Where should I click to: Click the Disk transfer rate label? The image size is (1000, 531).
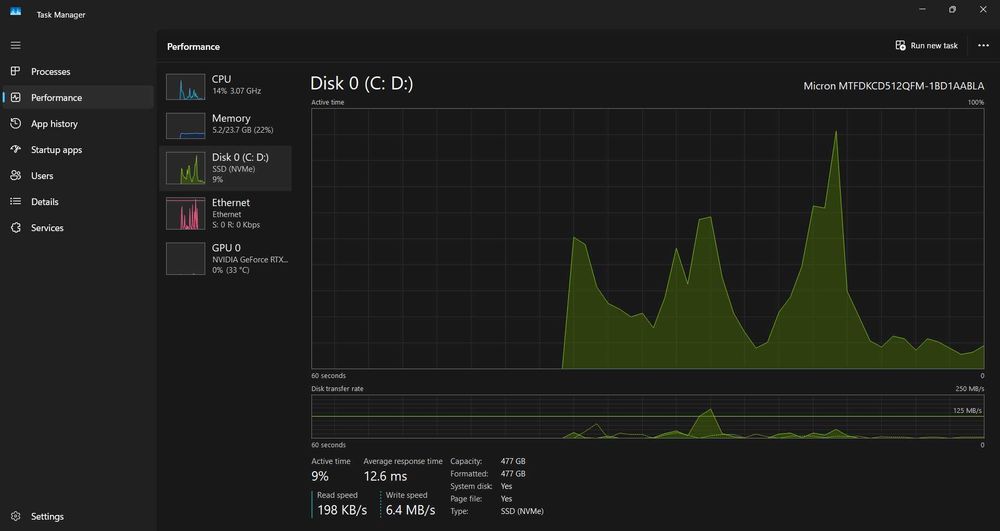337,388
